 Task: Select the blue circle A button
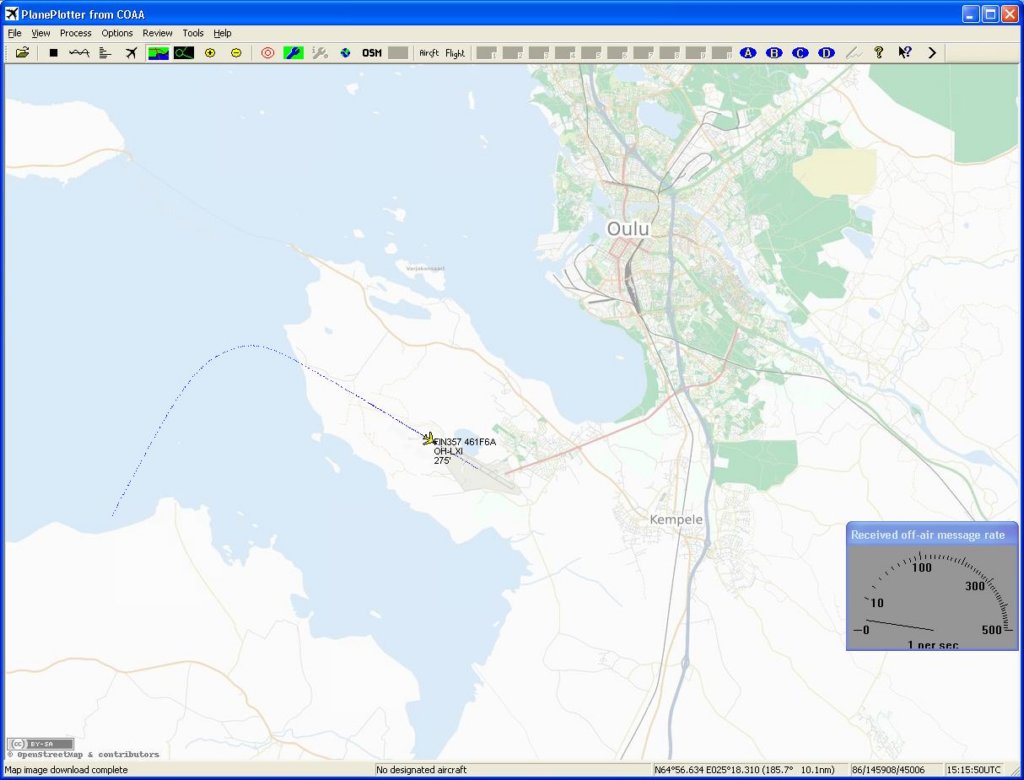748,53
